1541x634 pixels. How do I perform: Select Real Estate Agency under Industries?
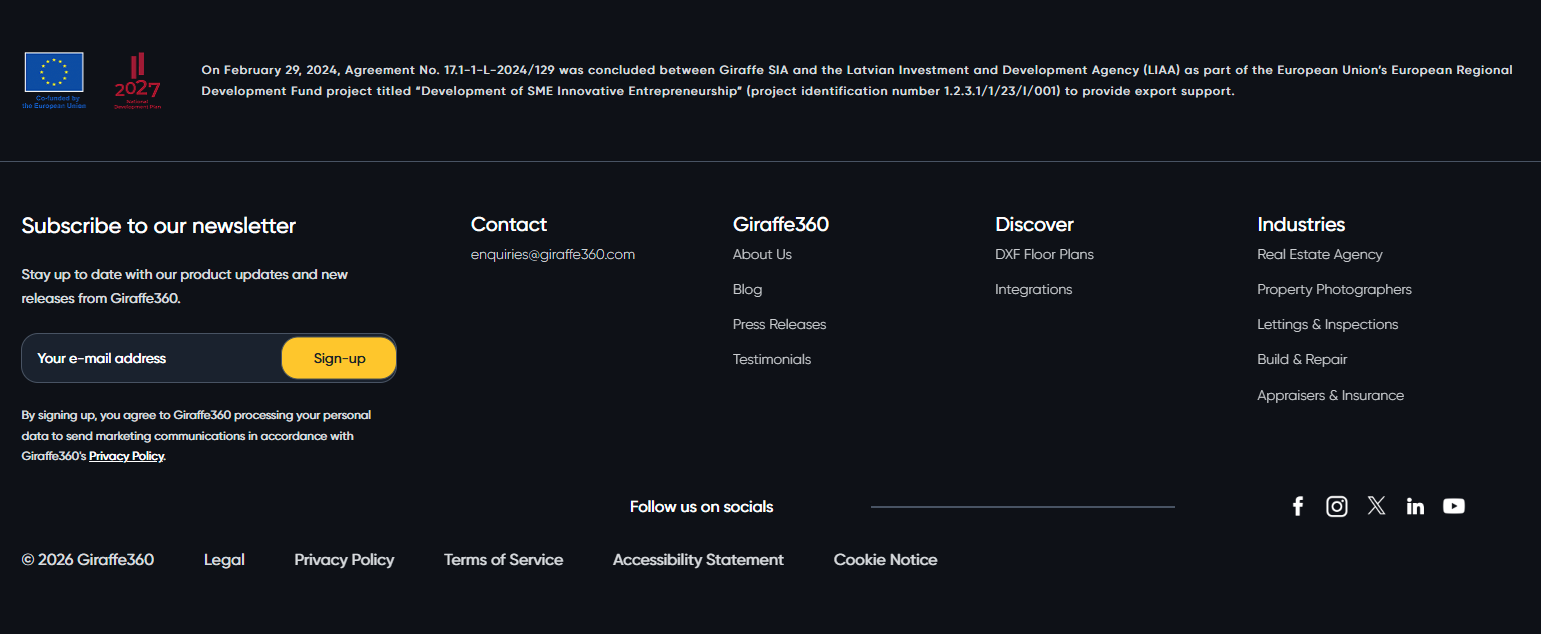click(x=1320, y=254)
